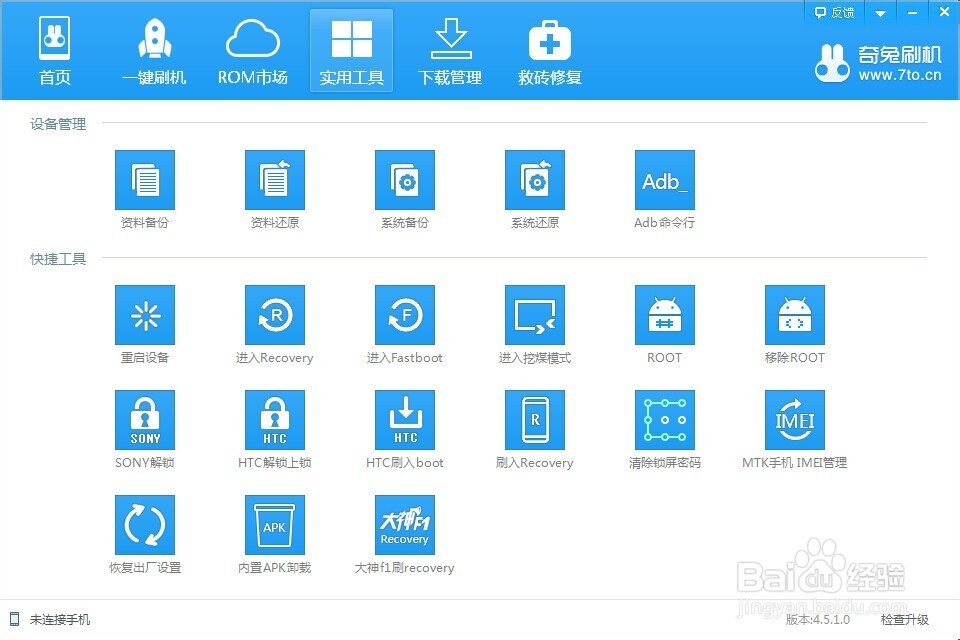The image size is (960, 640).
Task: Close the 奇兔刷机 window
Action: point(944,12)
